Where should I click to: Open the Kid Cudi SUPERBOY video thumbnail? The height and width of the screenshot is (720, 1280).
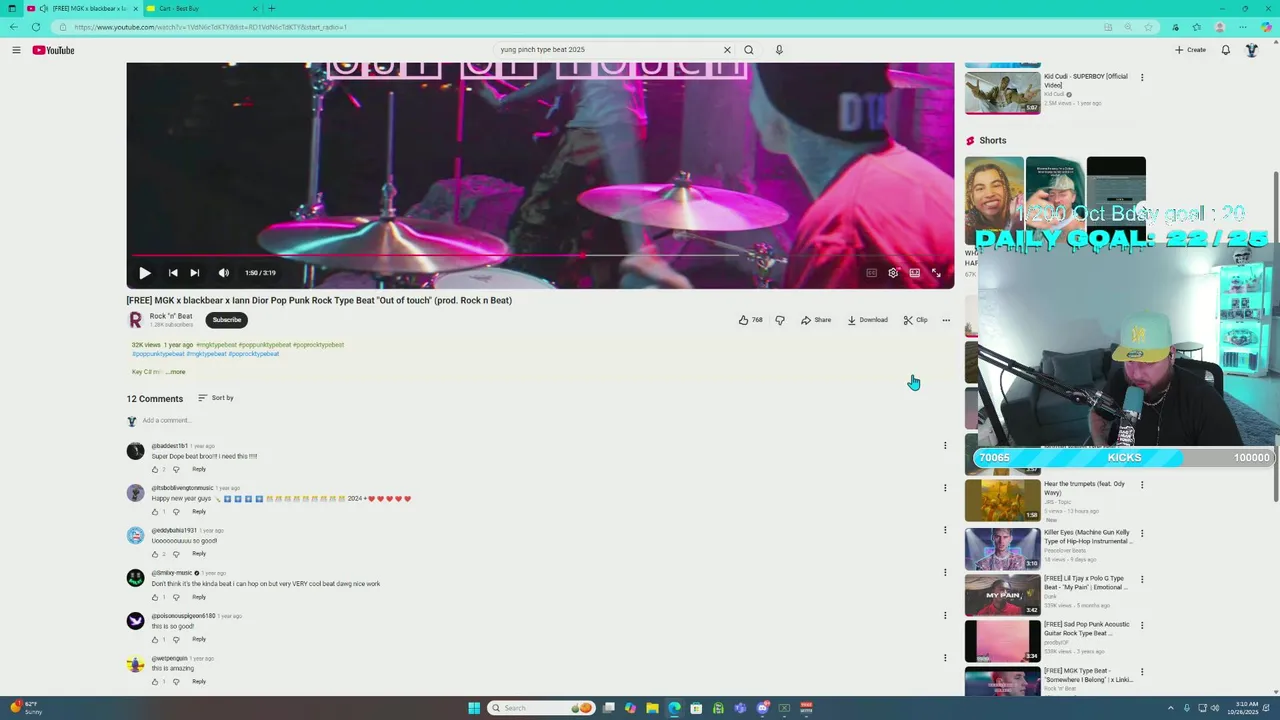[x=1002, y=93]
